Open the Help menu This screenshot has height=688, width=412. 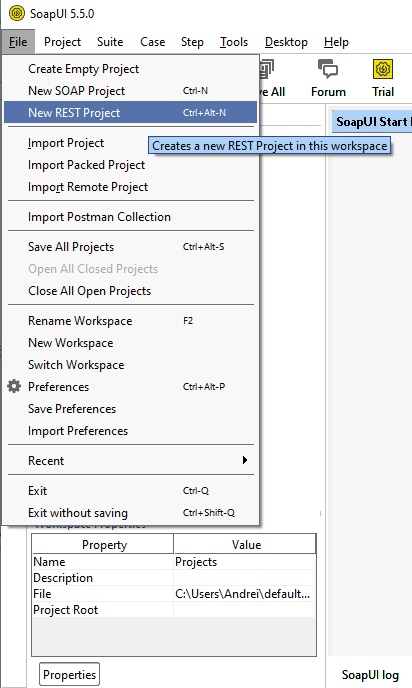(336, 42)
